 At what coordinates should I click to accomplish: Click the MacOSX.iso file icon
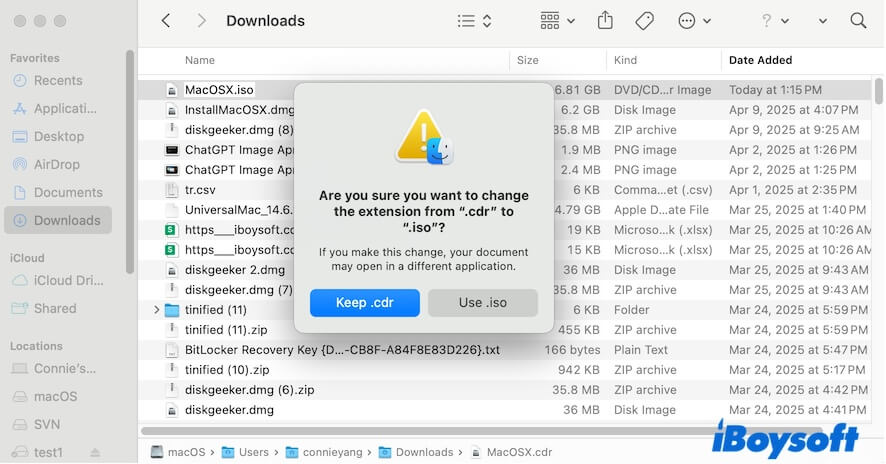172,90
